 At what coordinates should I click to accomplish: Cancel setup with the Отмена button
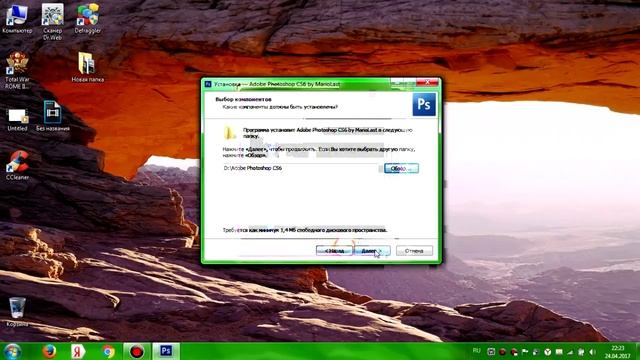[414, 251]
